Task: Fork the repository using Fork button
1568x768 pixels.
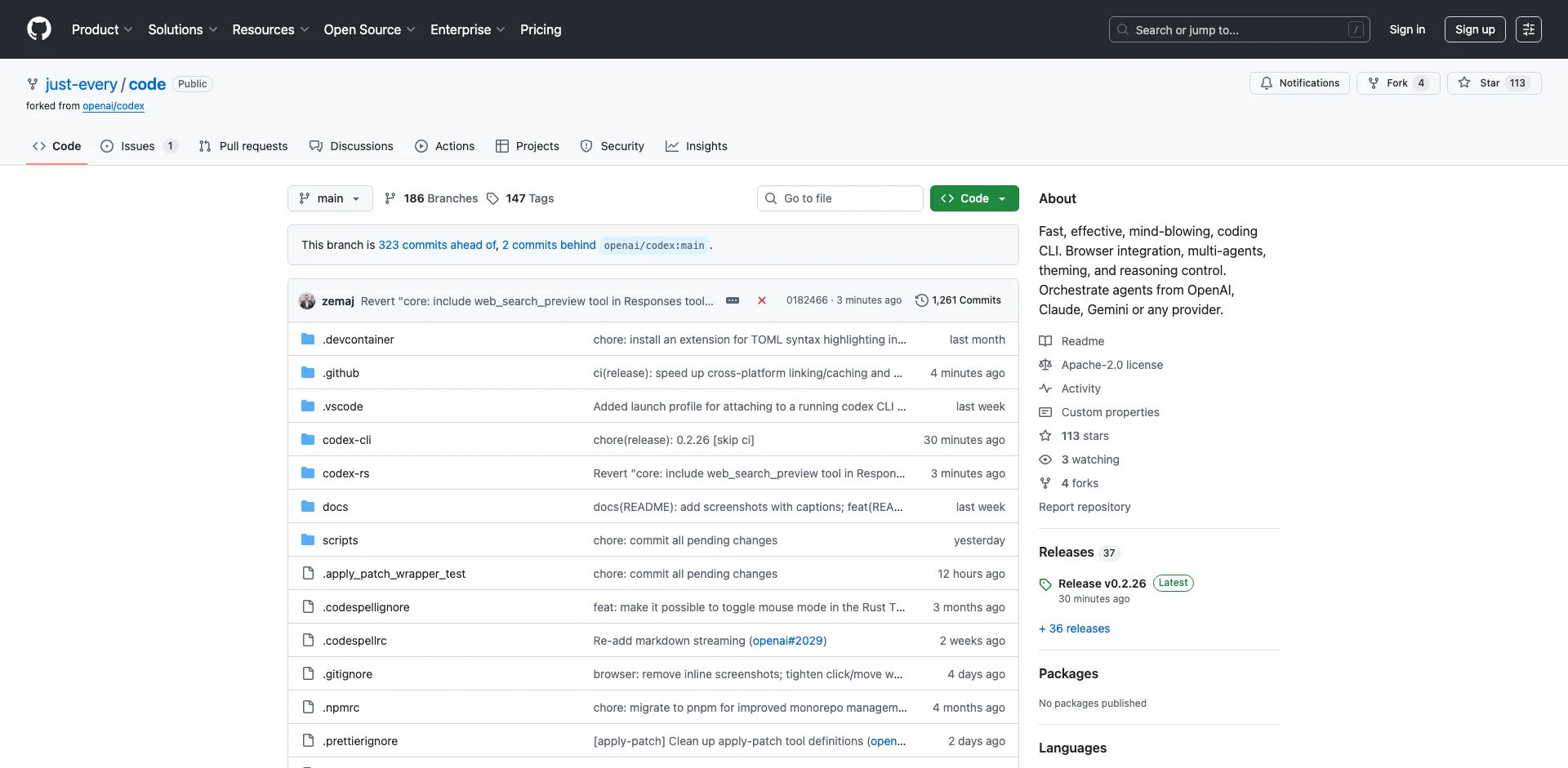Action: 1397,83
